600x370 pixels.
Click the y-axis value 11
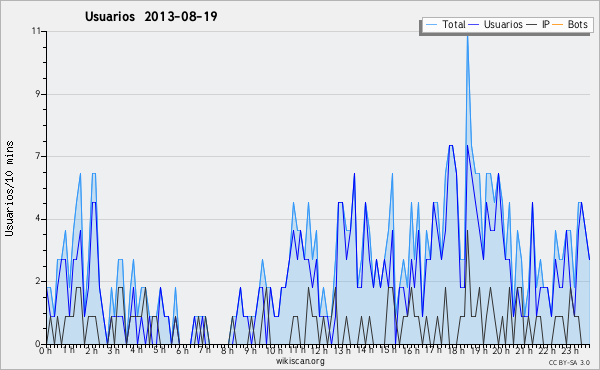(x=36, y=31)
